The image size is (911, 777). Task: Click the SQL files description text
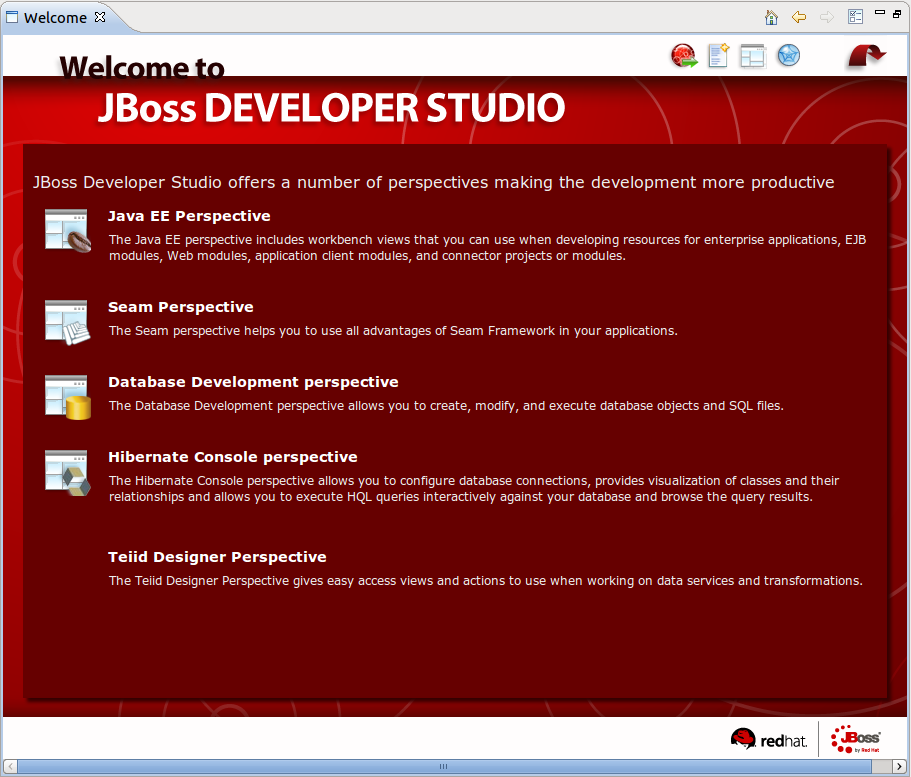(446, 406)
